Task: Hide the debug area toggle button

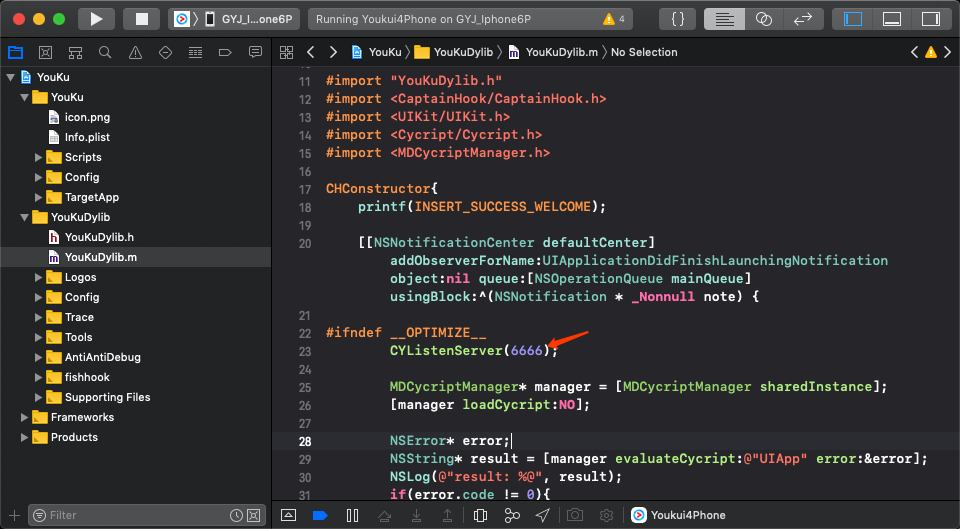Action: tap(288, 516)
